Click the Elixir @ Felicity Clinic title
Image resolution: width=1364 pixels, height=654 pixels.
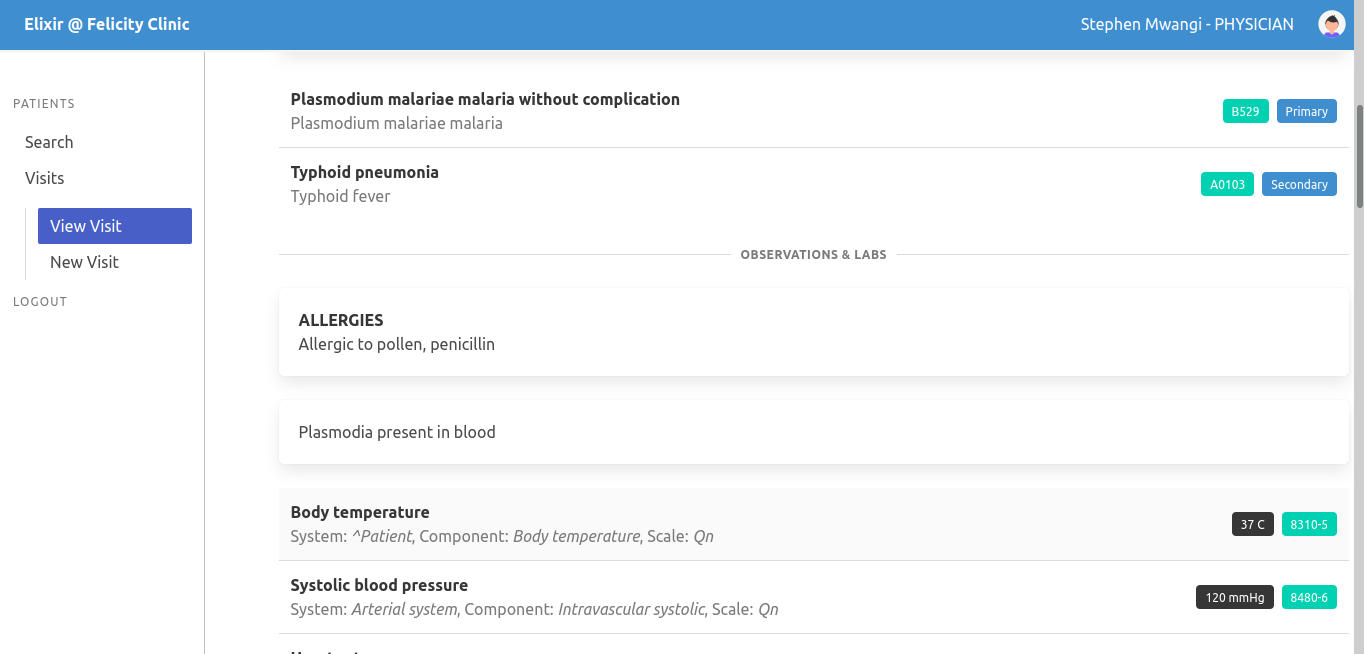point(107,24)
